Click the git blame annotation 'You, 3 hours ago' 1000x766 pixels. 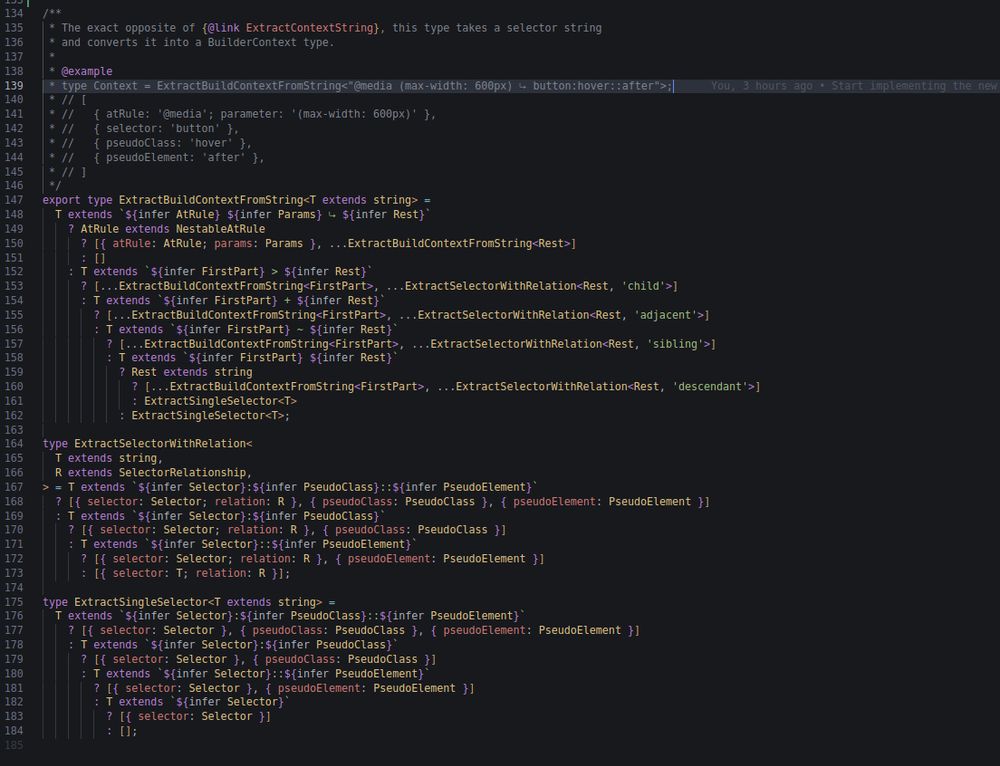(x=761, y=85)
